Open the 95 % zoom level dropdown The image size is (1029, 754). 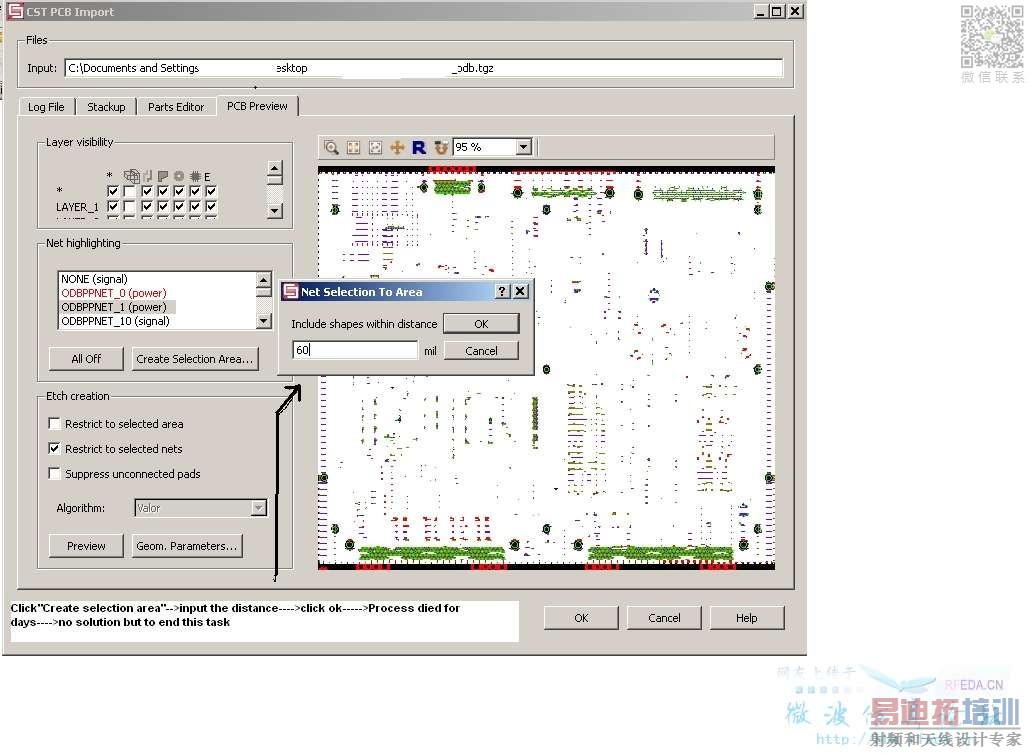pyautogui.click(x=523, y=147)
